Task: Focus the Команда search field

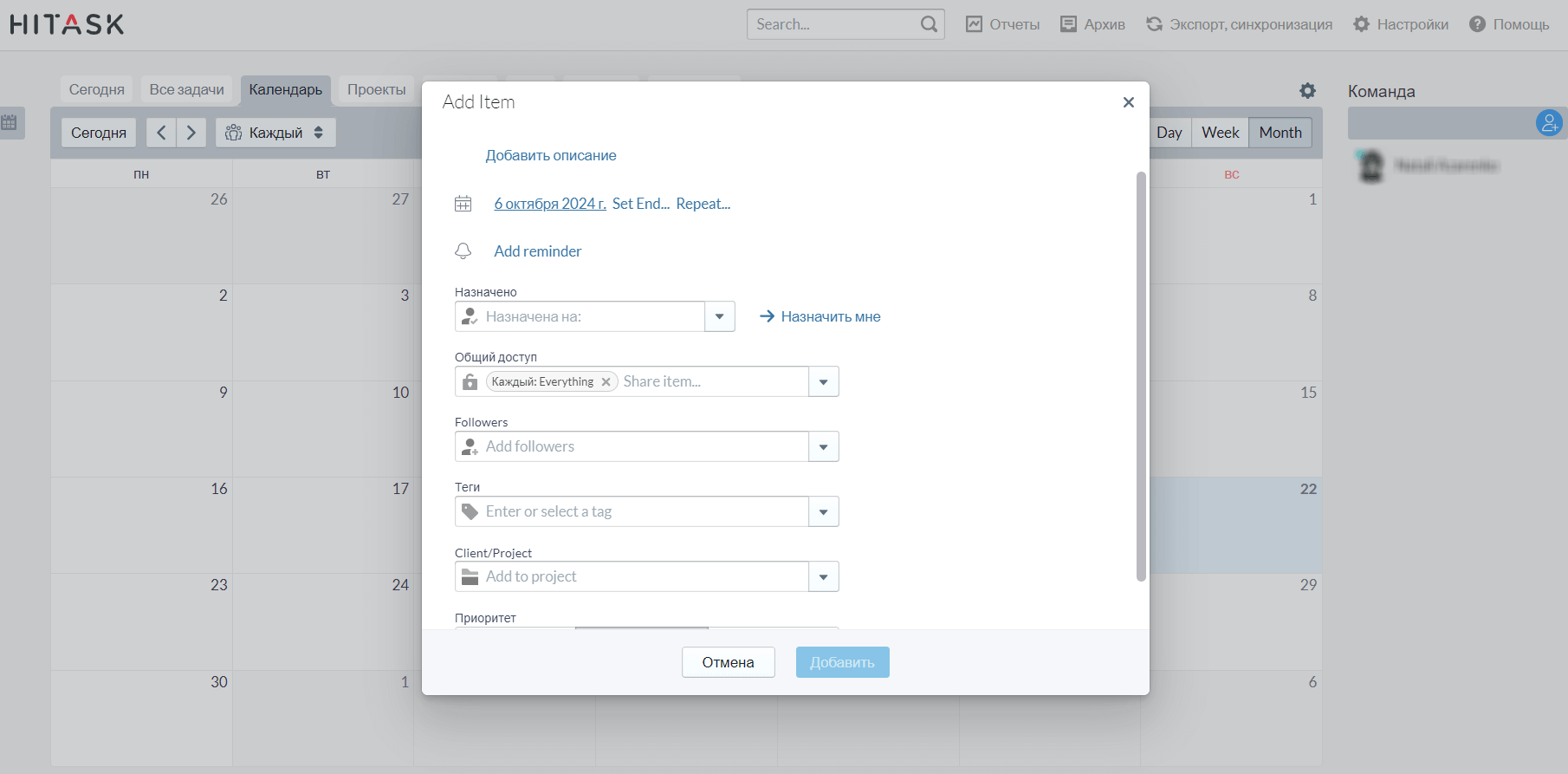Action: (1441, 123)
